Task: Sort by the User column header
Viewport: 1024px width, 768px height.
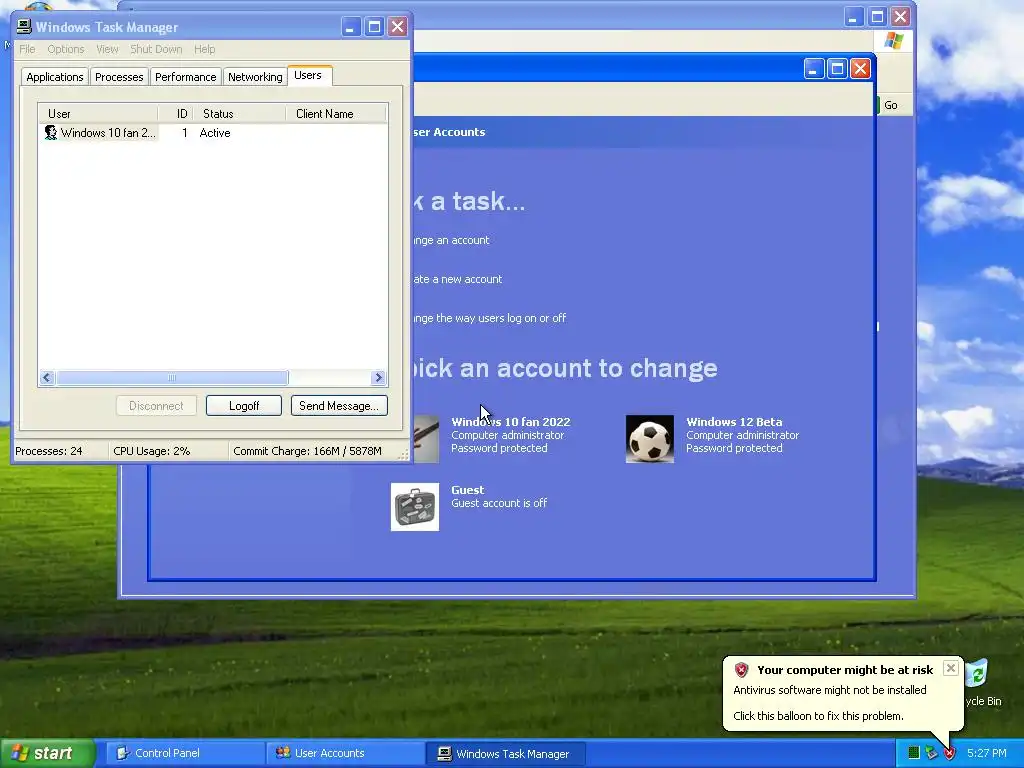Action: [98, 114]
